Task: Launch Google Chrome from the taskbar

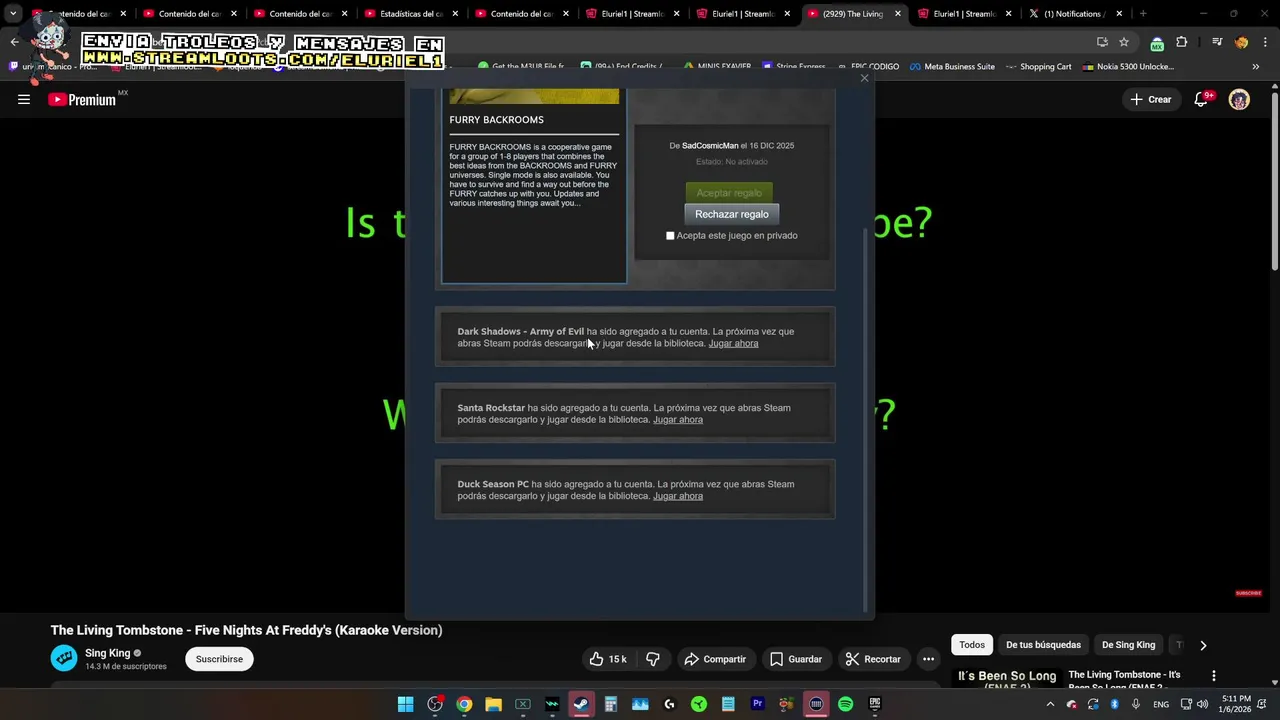Action: coord(464,704)
